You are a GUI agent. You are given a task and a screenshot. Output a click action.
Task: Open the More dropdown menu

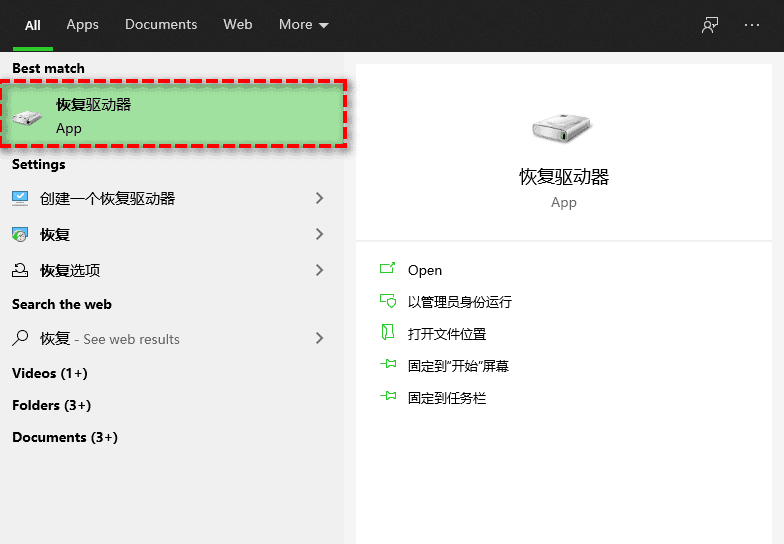coord(304,24)
